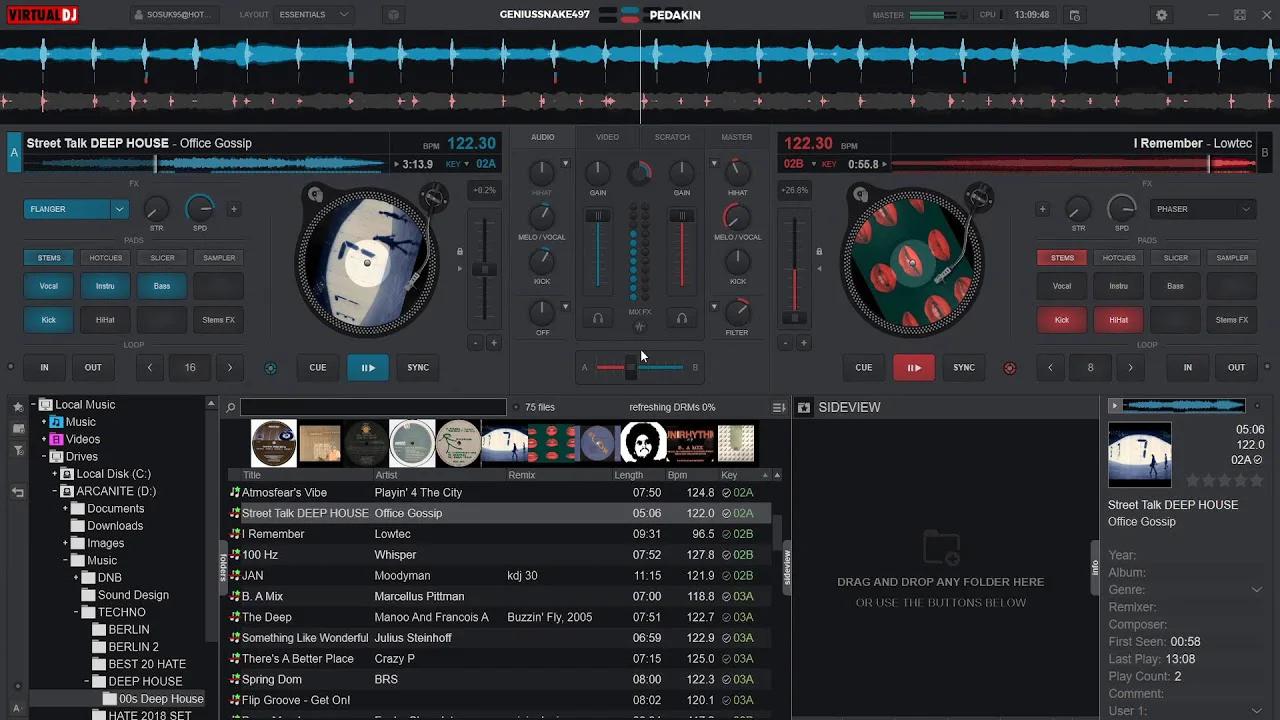This screenshot has width=1280, height=720.
Task: Toggle HOTCUES mode on the right deck
Action: 1118,257
